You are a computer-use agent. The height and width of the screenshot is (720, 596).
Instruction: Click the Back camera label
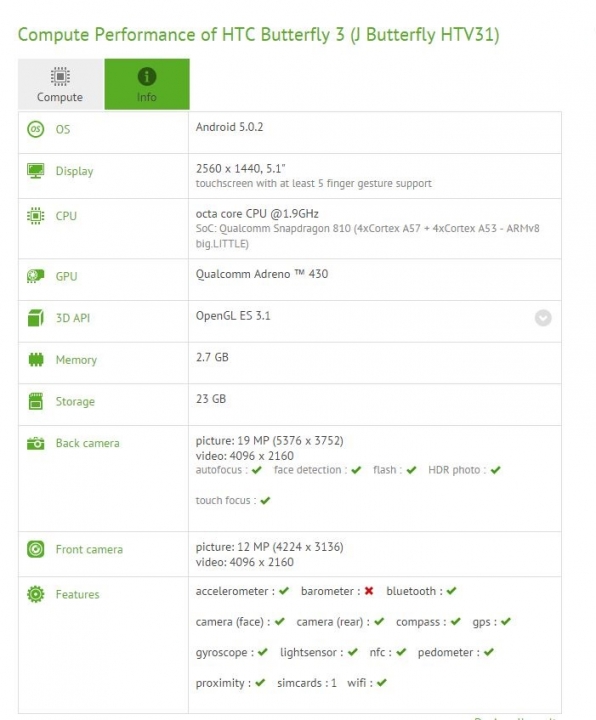pos(88,443)
